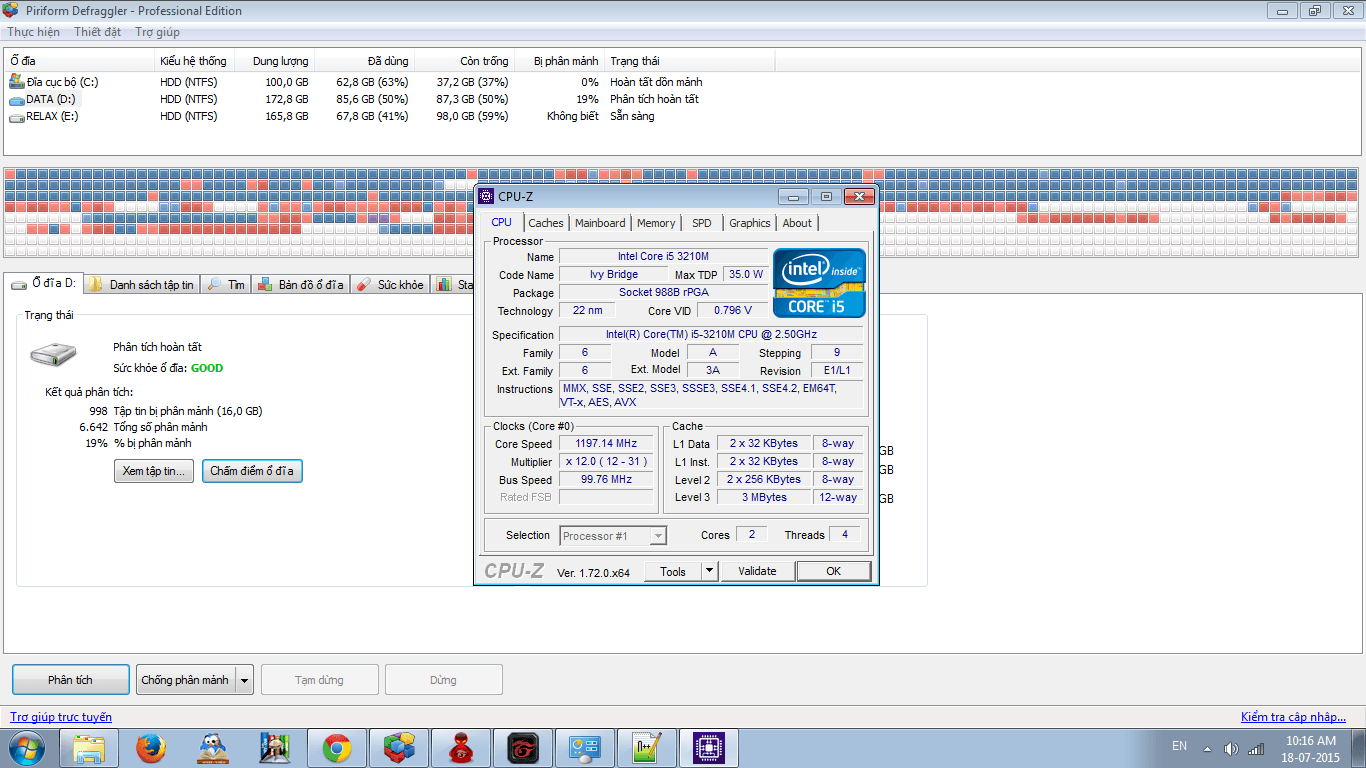Viewport: 1366px width, 768px height.
Task: Click the volume speaker tray icon
Action: 1230,749
